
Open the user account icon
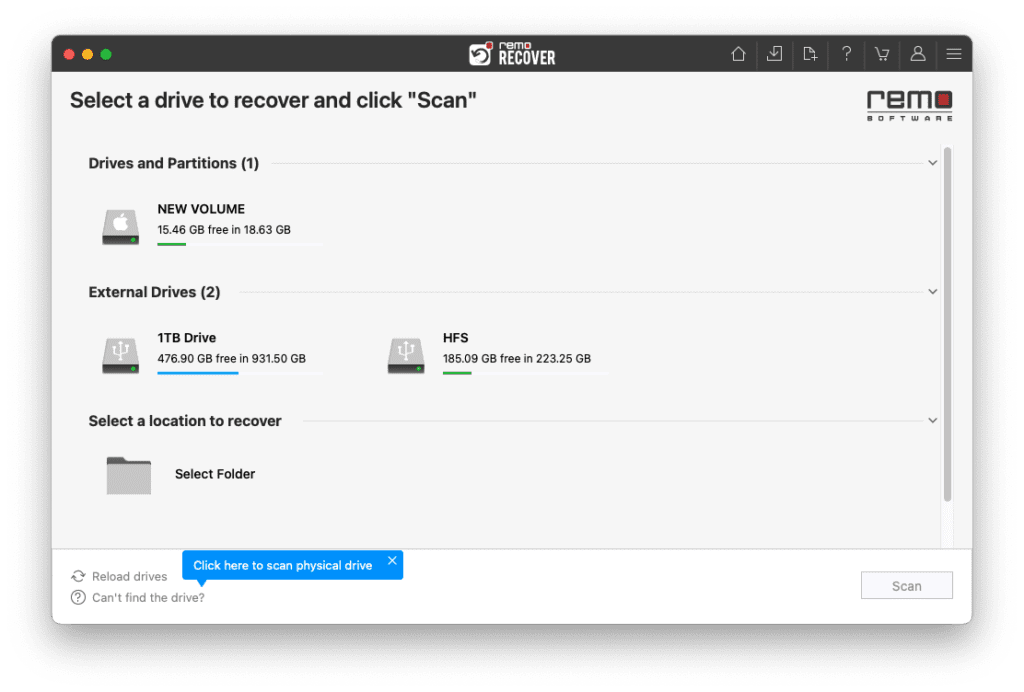(918, 54)
